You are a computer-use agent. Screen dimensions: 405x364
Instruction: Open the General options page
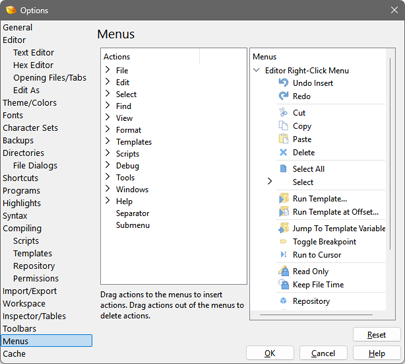click(x=18, y=27)
